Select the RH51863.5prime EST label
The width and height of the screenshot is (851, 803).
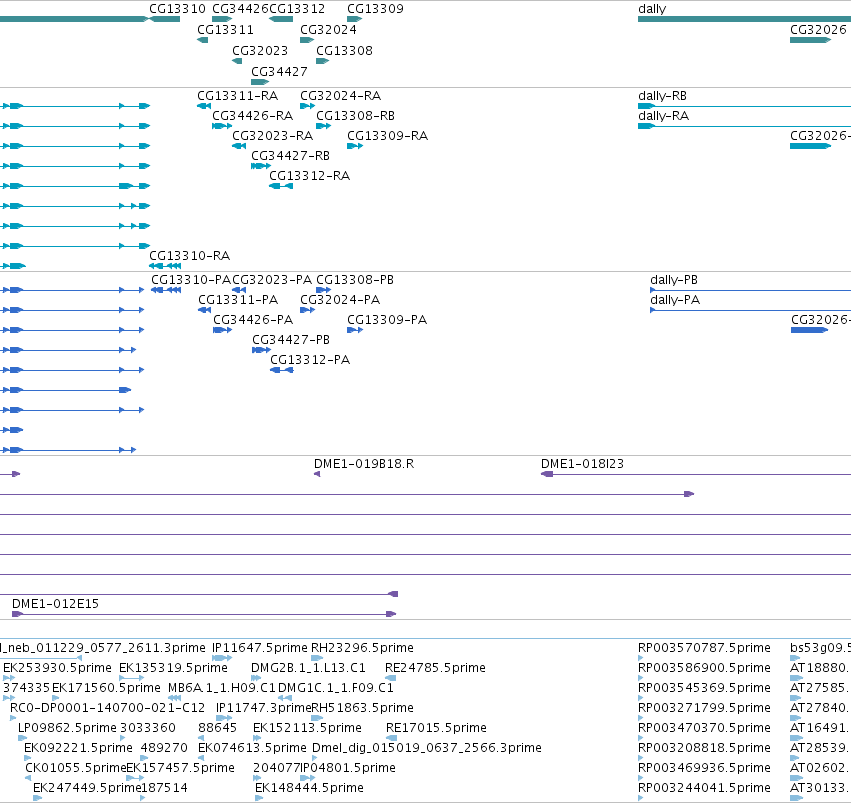point(363,708)
